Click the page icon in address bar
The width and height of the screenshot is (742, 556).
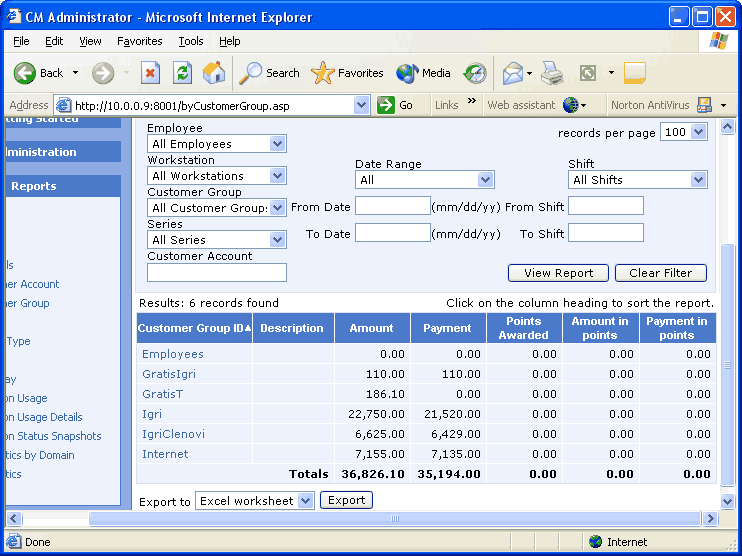tap(63, 105)
